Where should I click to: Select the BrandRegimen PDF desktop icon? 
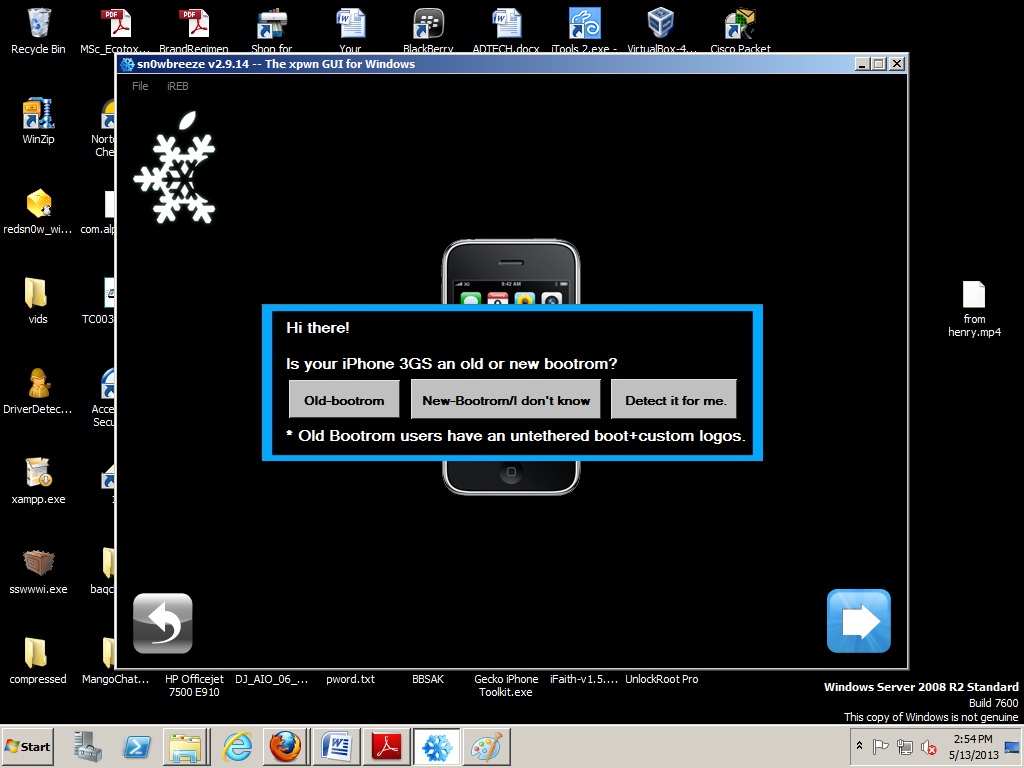194,31
